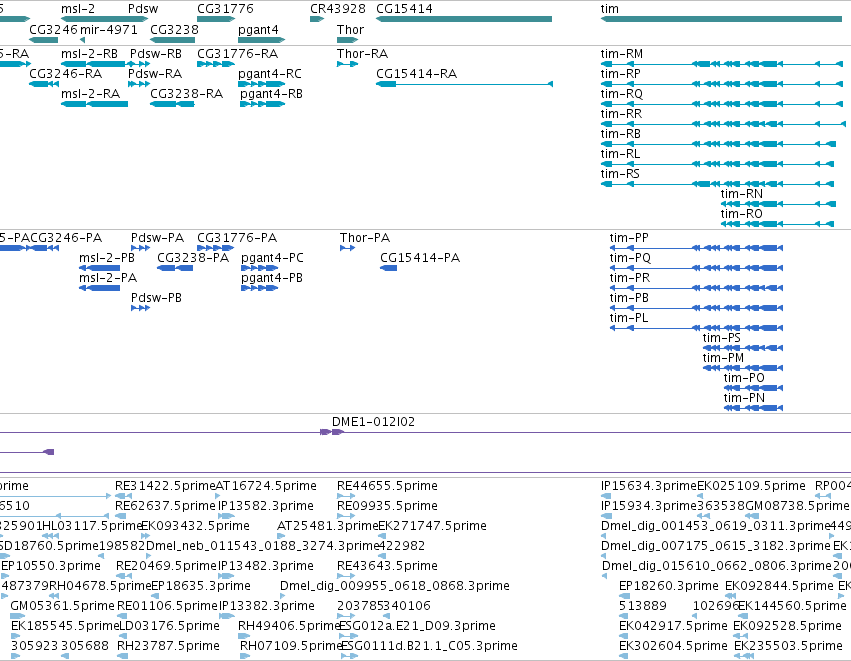Viewport: 851px width, 661px height.
Task: Select the Pdsw-PA protein feature
Action: [x=141, y=248]
